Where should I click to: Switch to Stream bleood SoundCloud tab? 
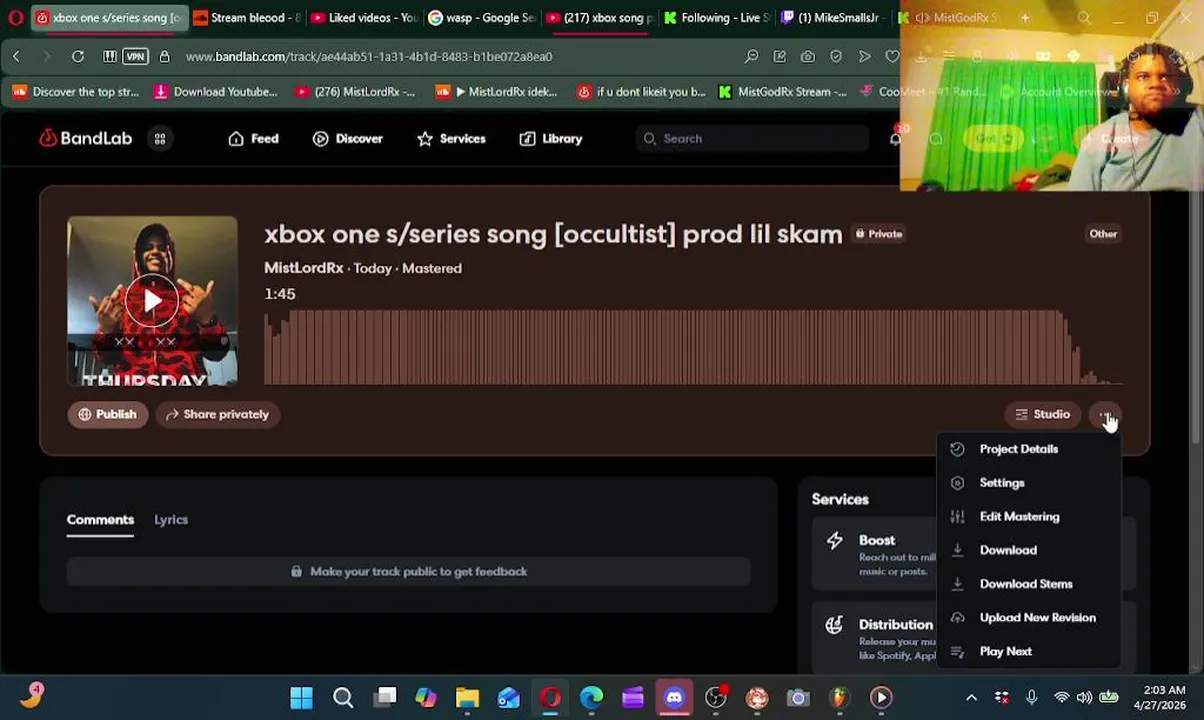(x=246, y=17)
